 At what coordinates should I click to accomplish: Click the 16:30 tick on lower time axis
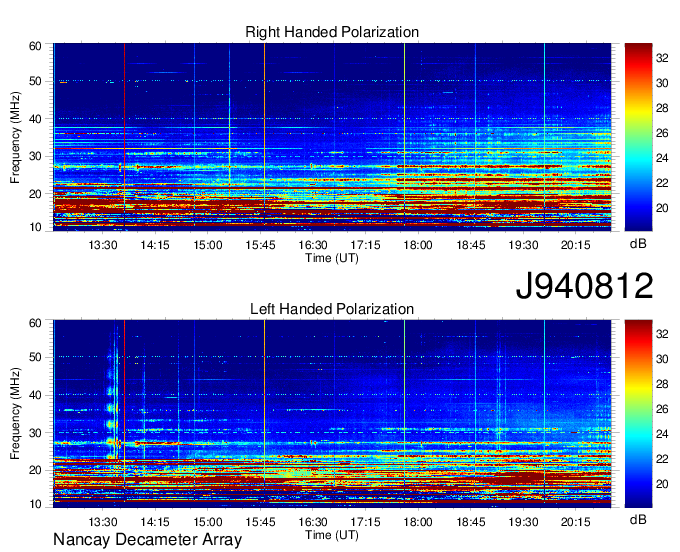[313, 522]
